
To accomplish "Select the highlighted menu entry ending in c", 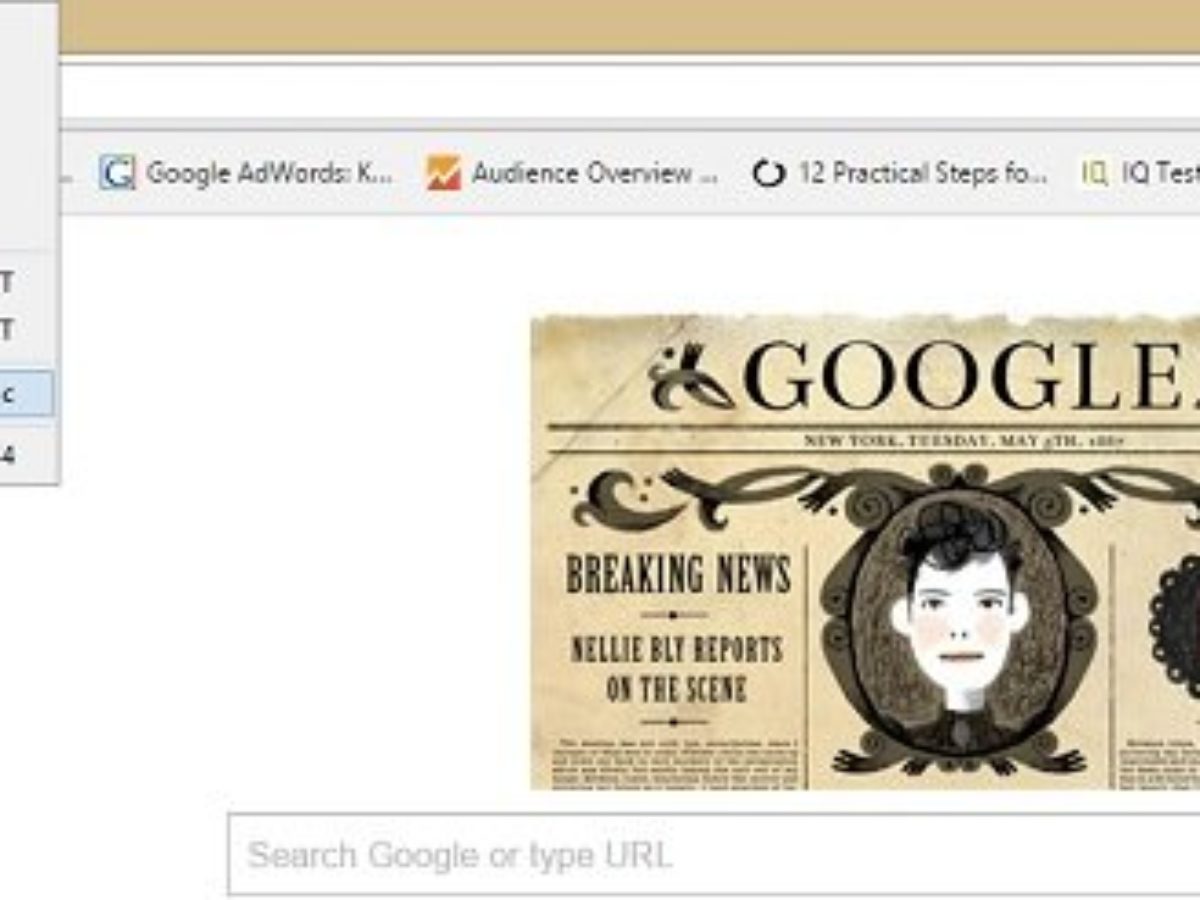I will (x=27, y=394).
